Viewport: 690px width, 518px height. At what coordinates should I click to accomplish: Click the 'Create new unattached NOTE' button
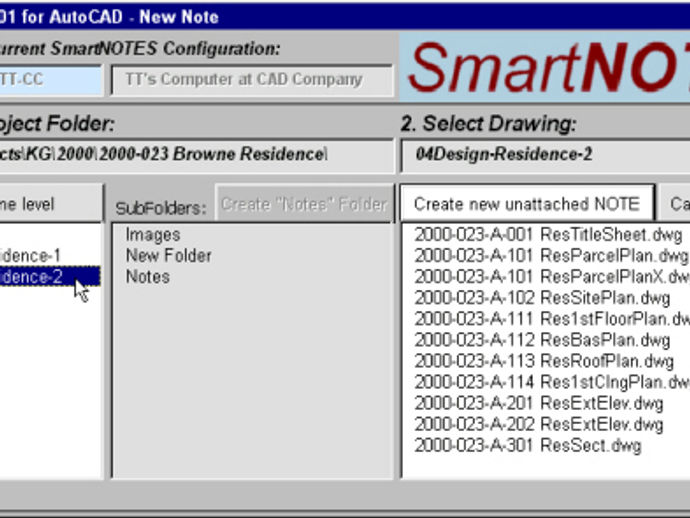(527, 203)
